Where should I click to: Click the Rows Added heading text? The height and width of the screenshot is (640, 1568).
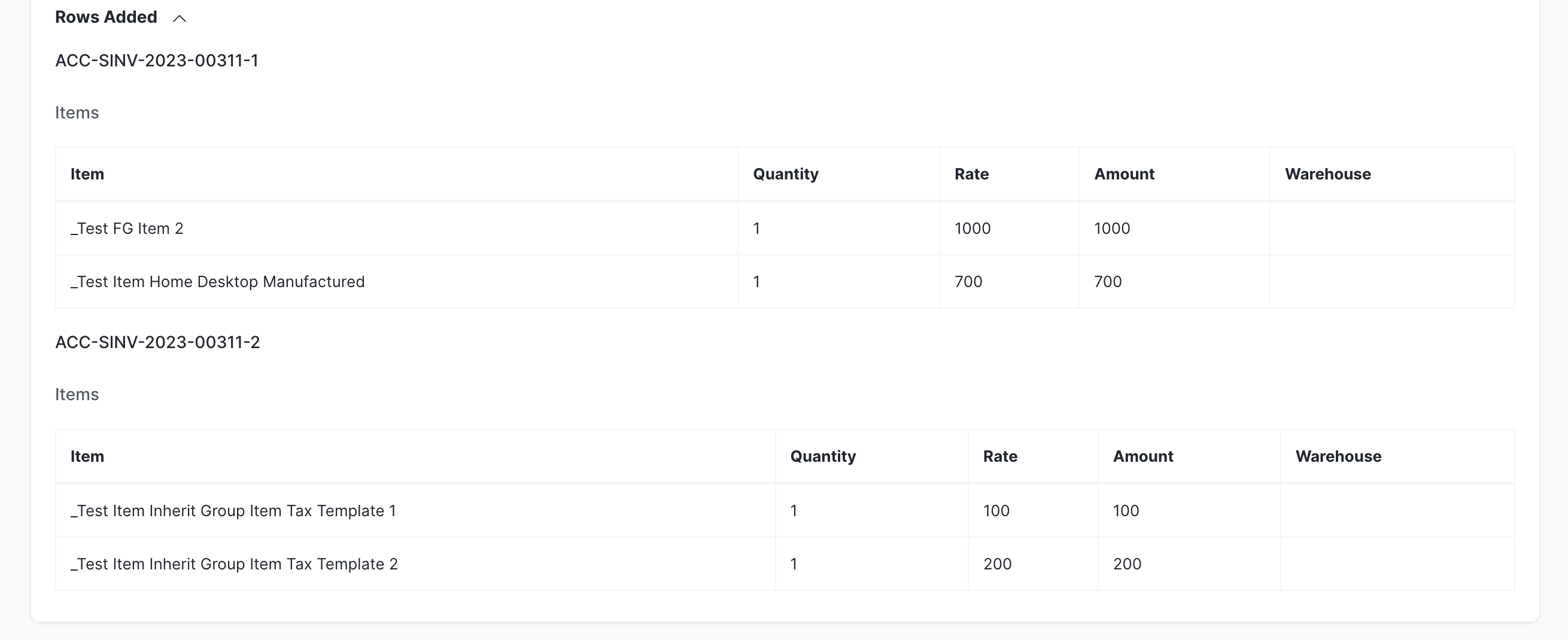(106, 17)
